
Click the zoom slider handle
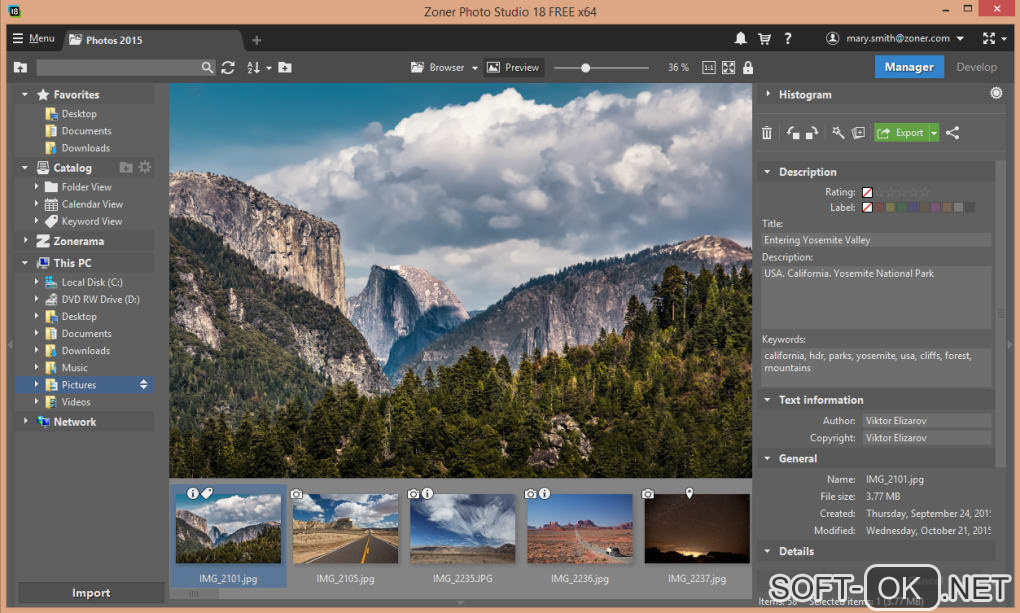pos(585,68)
